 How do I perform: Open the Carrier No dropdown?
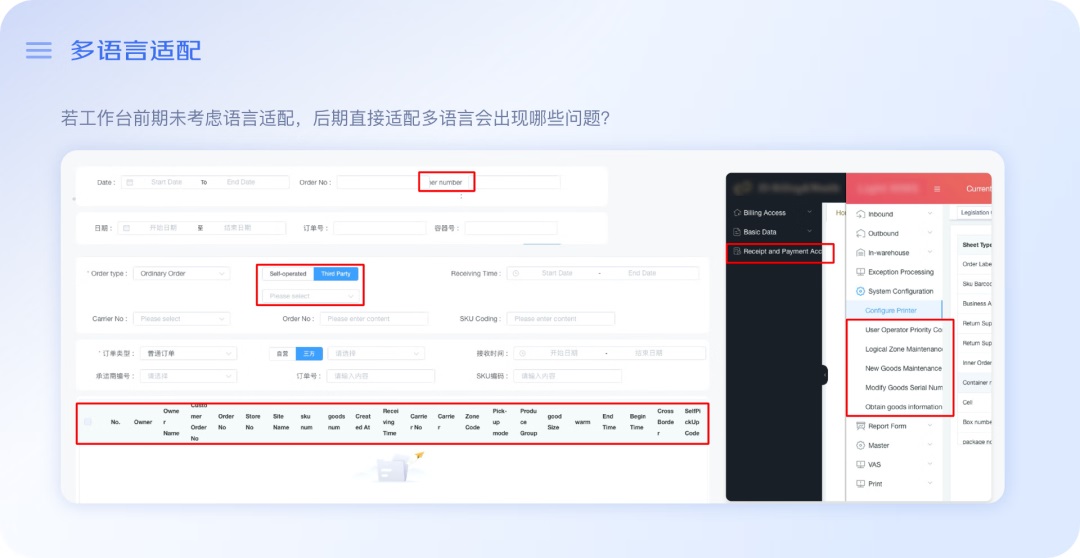pyautogui.click(x=182, y=319)
